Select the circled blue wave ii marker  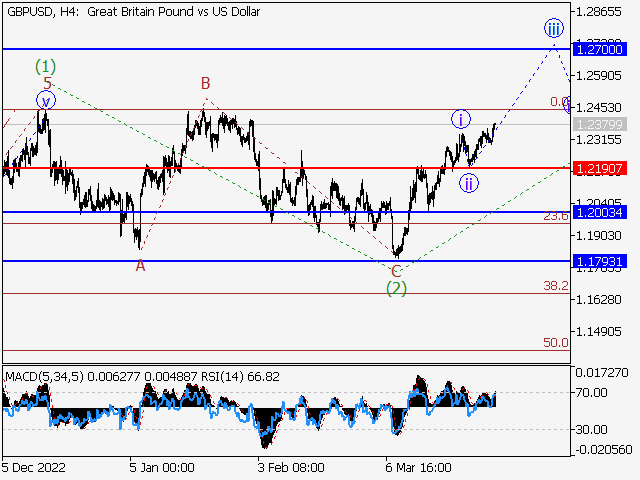tap(469, 183)
